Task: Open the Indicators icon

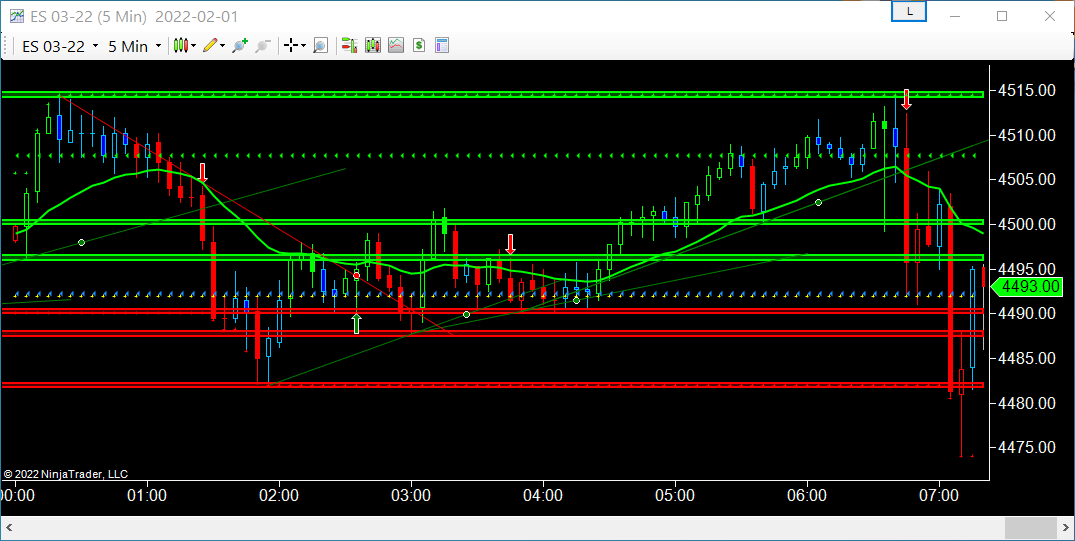Action: (396, 46)
